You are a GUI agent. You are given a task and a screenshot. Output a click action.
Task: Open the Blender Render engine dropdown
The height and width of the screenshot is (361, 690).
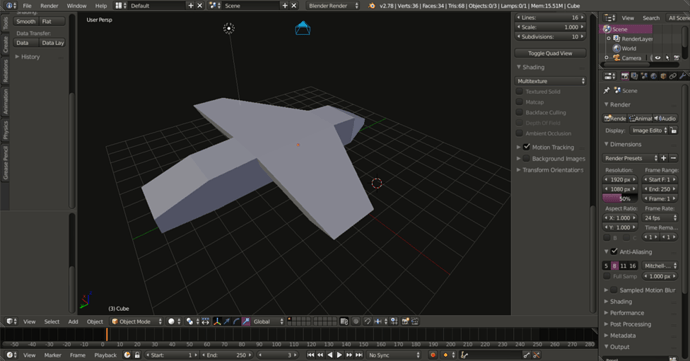[x=333, y=6]
